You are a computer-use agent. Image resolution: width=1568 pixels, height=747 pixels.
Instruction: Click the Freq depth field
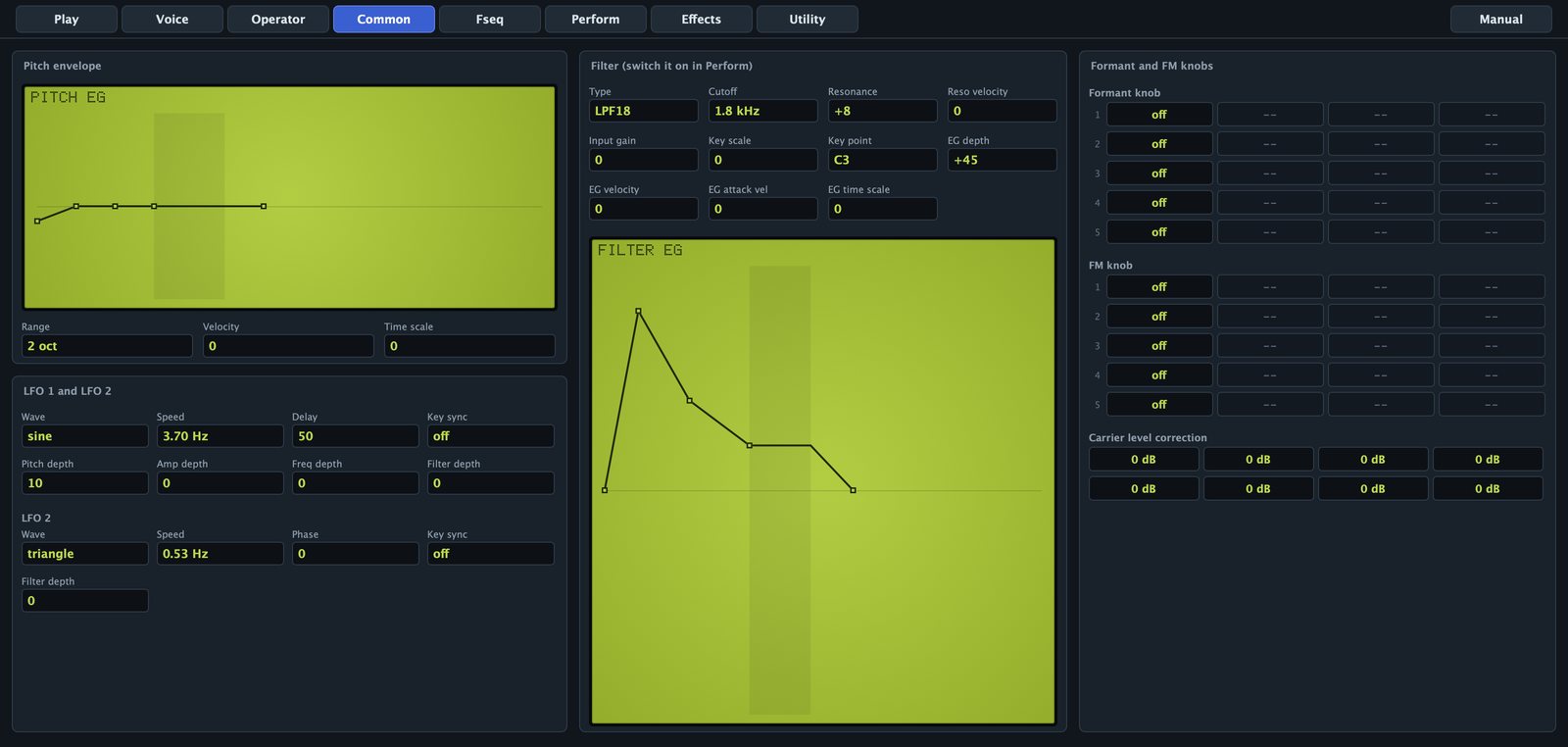(356, 483)
